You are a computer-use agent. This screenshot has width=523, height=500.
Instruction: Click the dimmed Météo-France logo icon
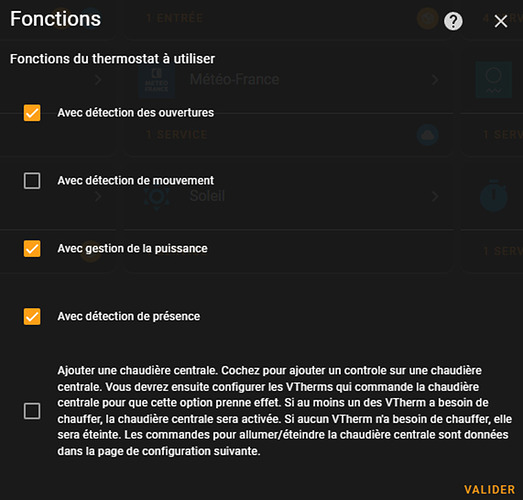[156, 80]
